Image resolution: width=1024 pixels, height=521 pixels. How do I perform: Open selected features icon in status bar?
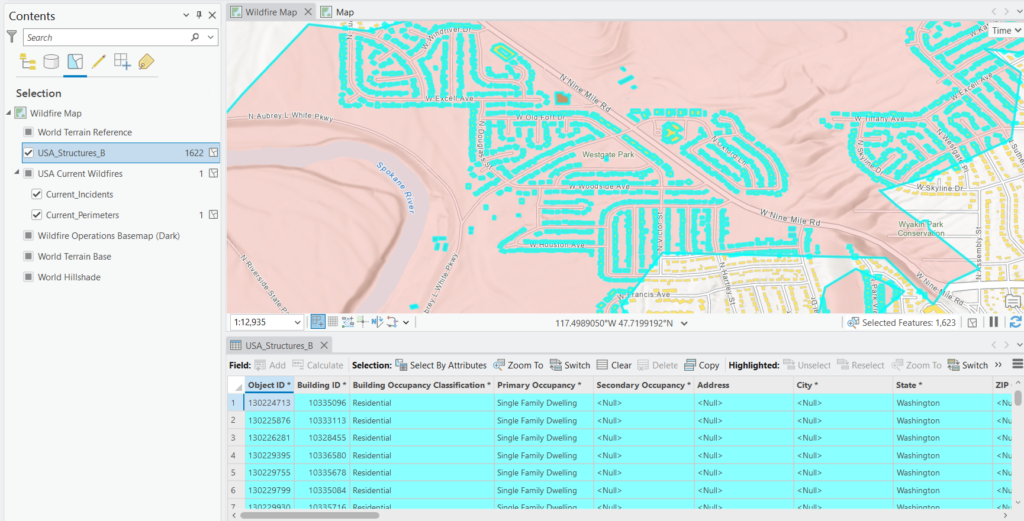click(853, 323)
